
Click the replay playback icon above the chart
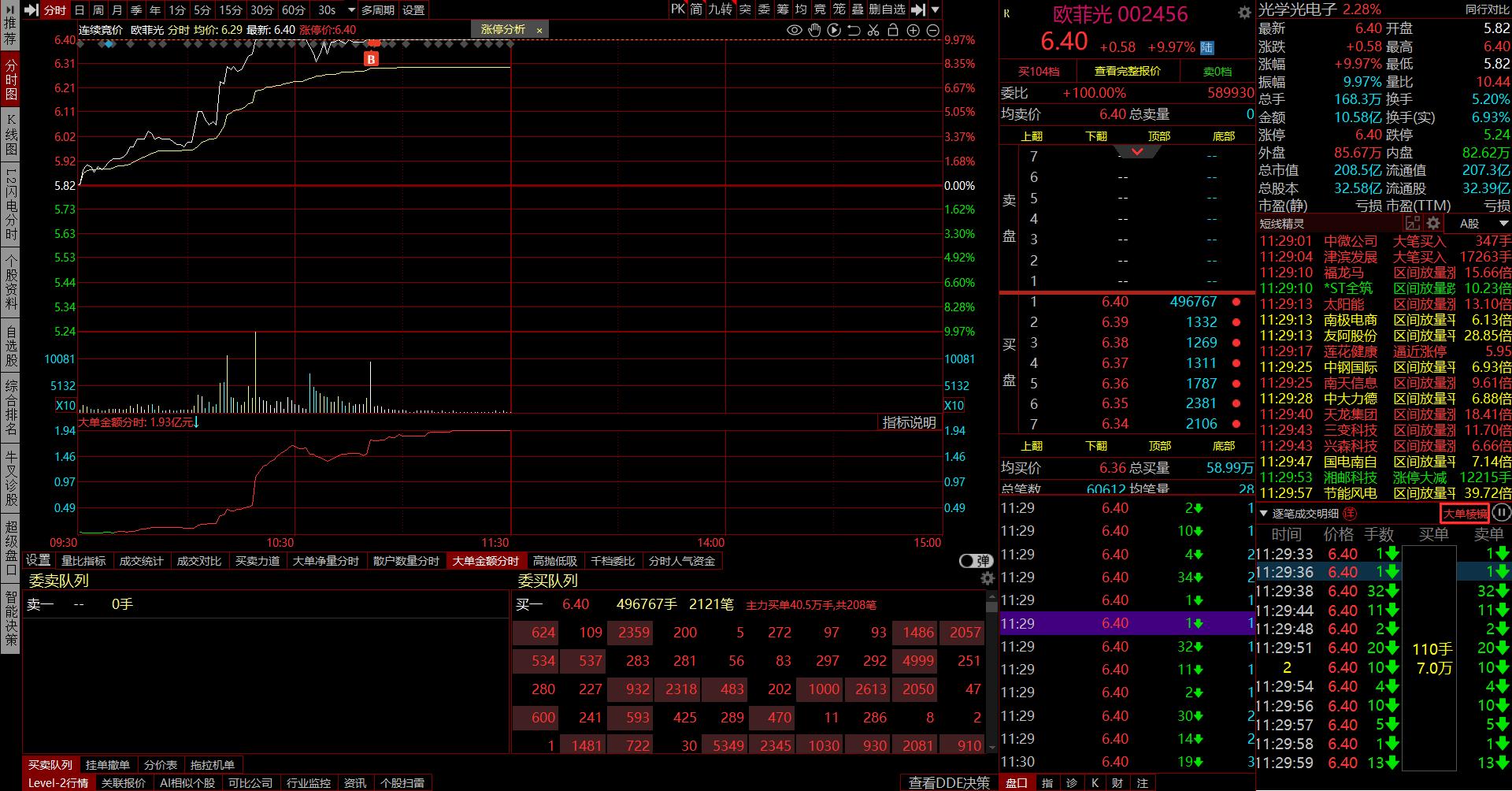click(x=834, y=30)
